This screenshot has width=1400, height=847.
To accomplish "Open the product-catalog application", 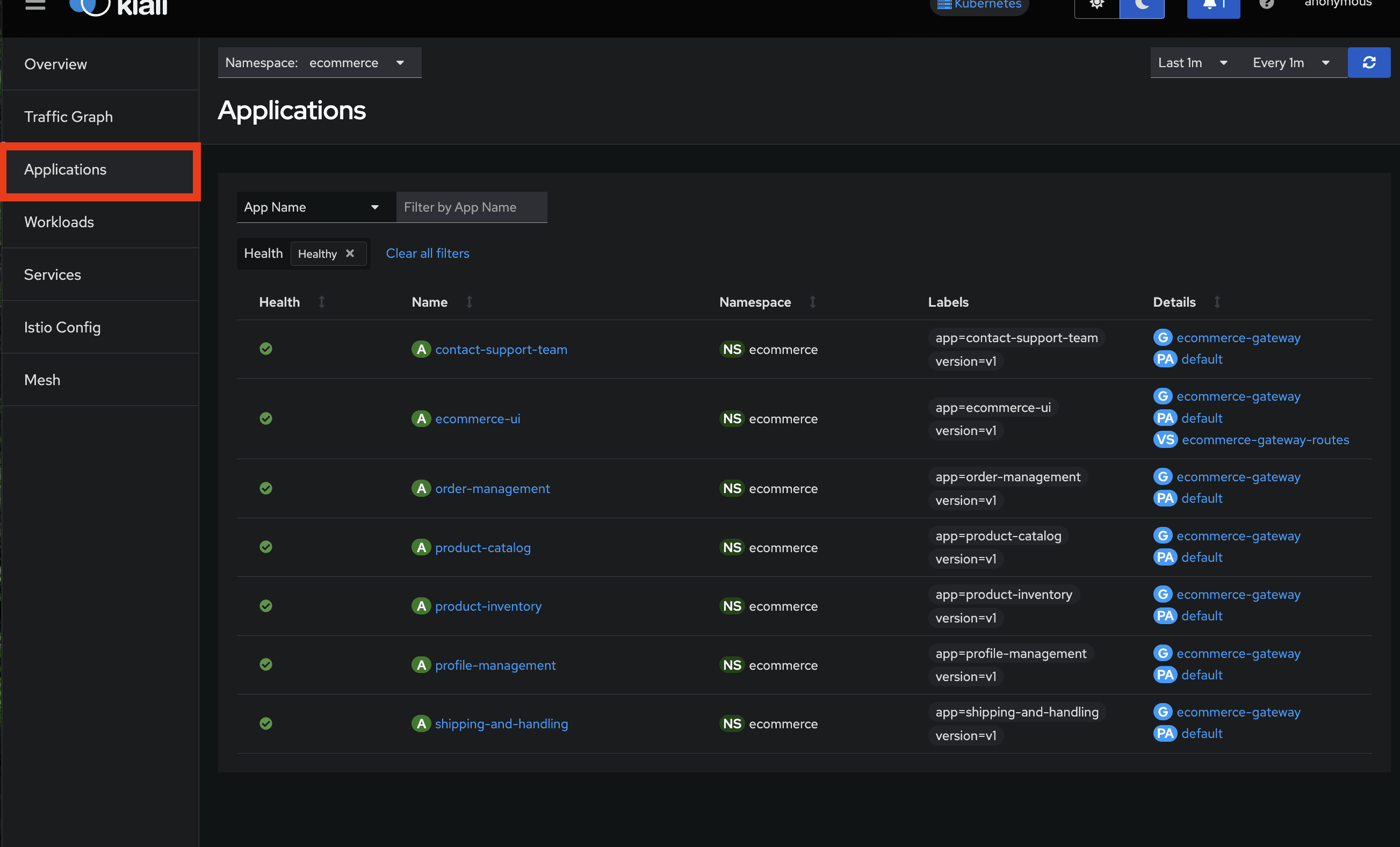I will (483, 548).
